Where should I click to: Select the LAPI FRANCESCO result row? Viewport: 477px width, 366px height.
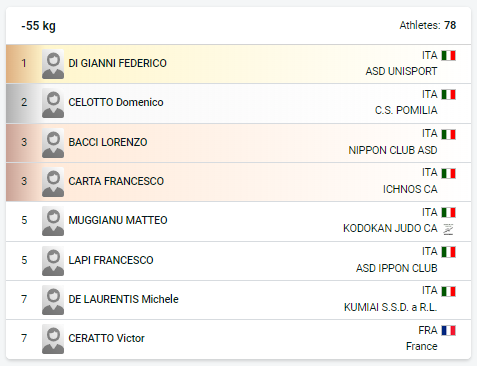[238, 261]
